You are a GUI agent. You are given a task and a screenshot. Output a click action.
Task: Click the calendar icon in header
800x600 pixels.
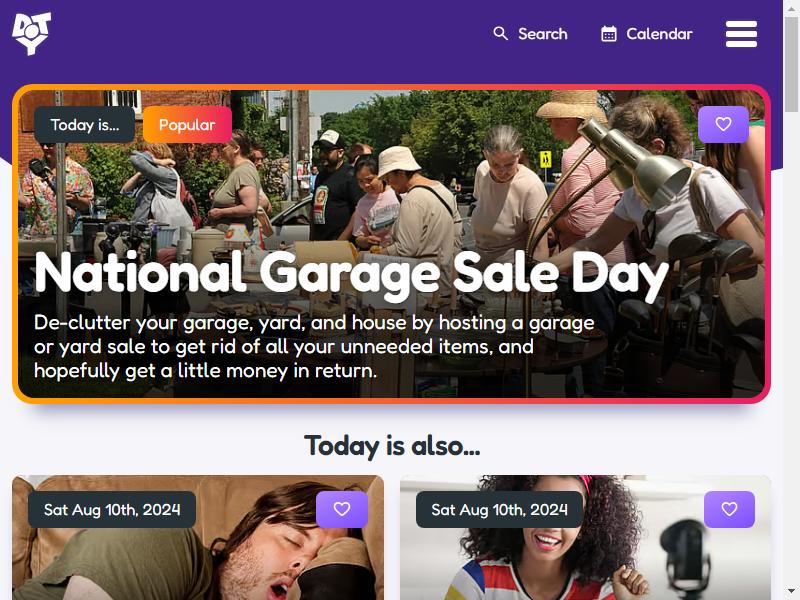609,34
